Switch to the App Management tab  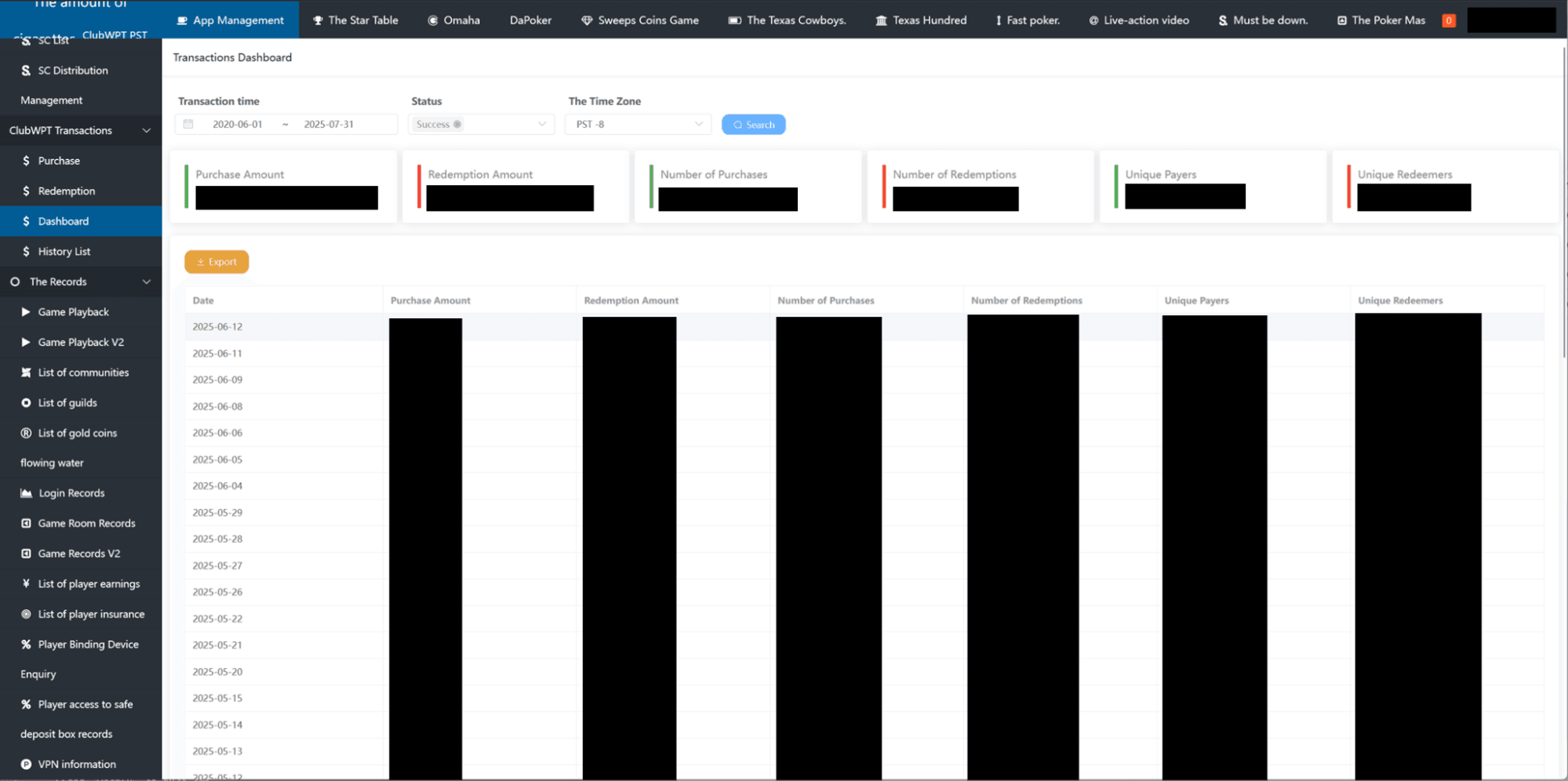pyautogui.click(x=230, y=20)
